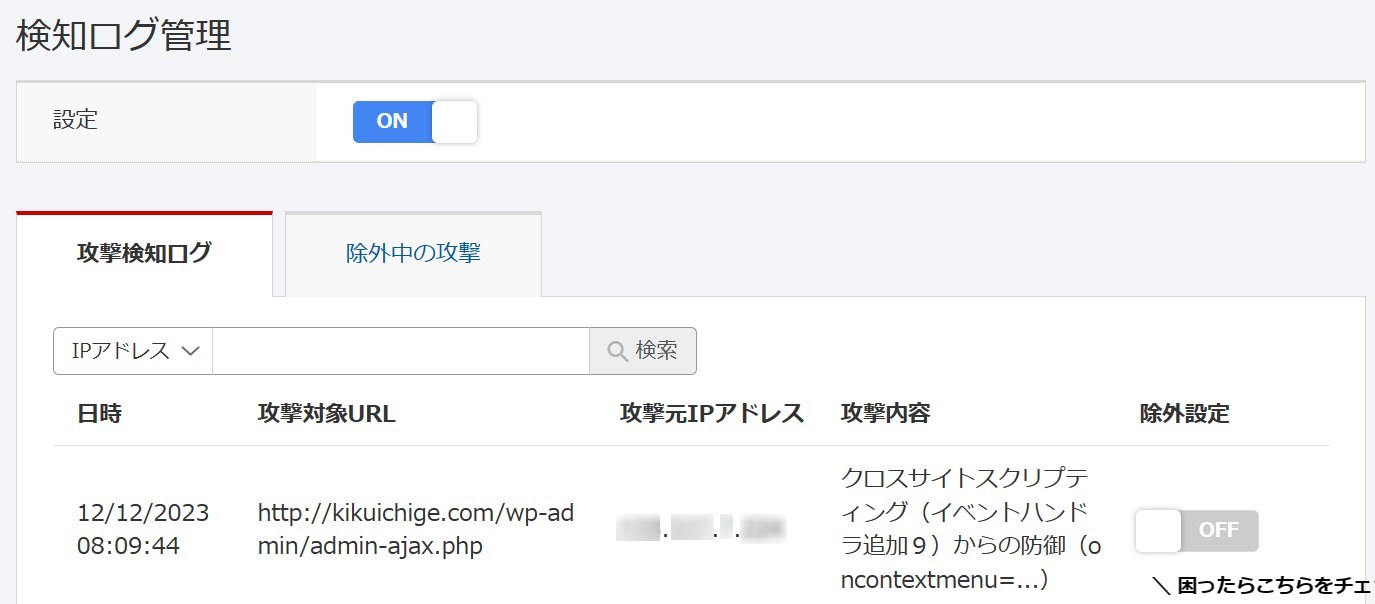Switch to the 除外中の攻撃 tab
This screenshot has width=1375, height=604.
[x=413, y=254]
